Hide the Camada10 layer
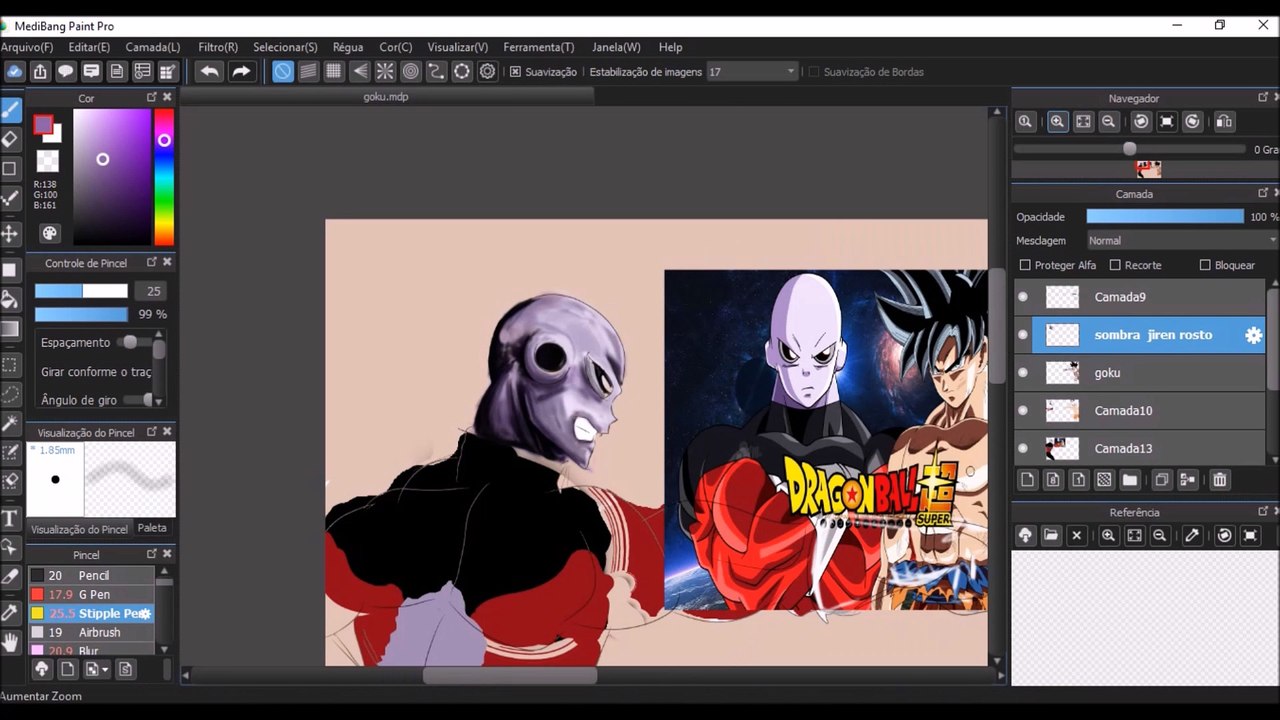The width and height of the screenshot is (1280, 720). 1022,411
